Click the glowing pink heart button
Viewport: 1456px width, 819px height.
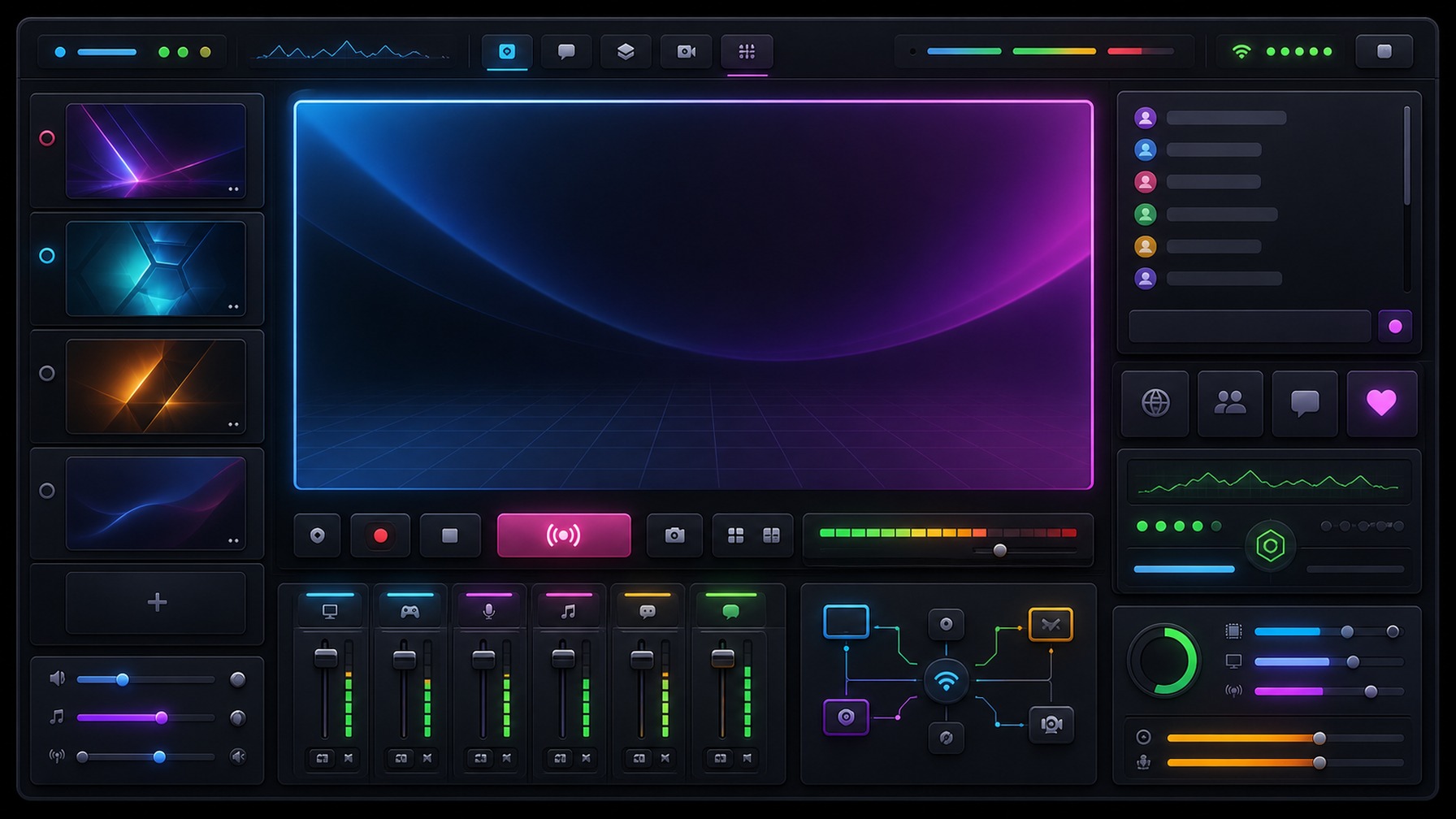pos(1382,403)
